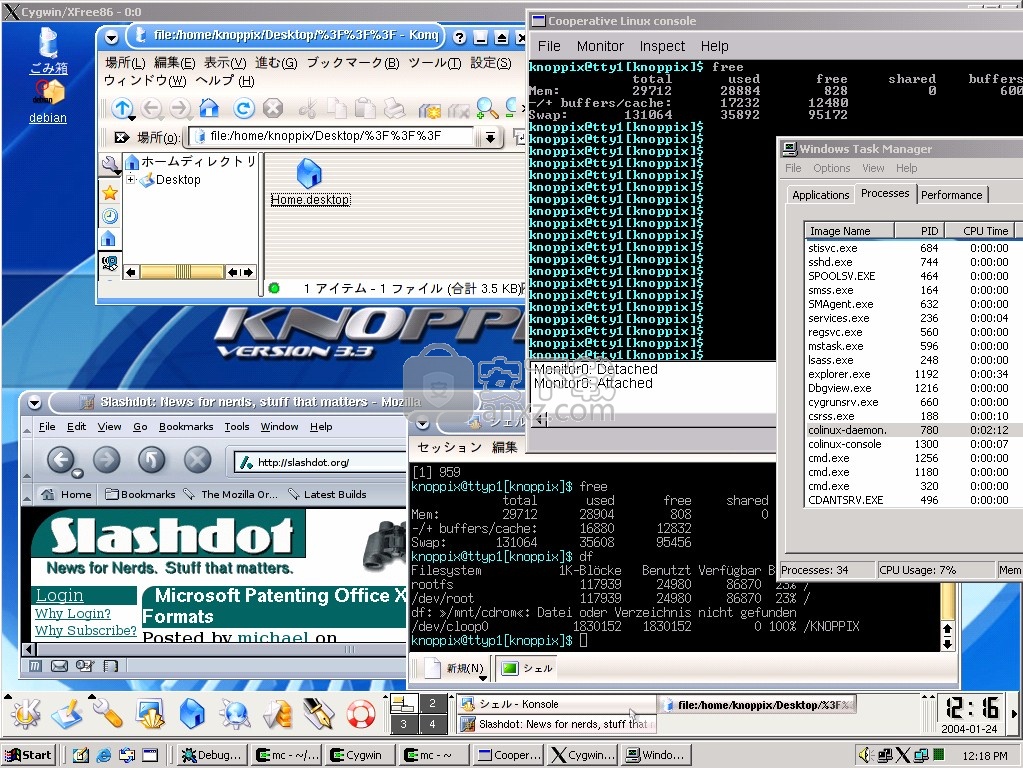This screenshot has height=770, width=1023.
Task: Open Mozilla window menu arrow button
Action: (x=35, y=403)
